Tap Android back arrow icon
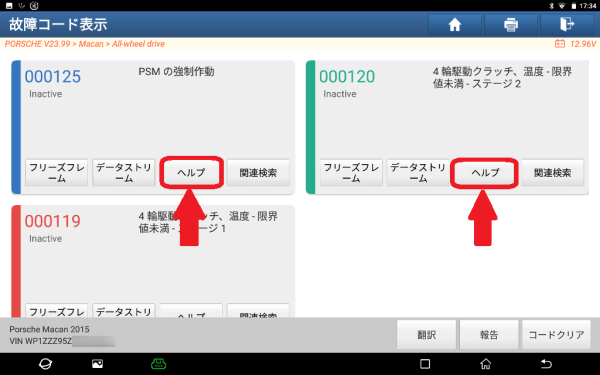Image resolution: width=600 pixels, height=375 pixels. point(546,364)
